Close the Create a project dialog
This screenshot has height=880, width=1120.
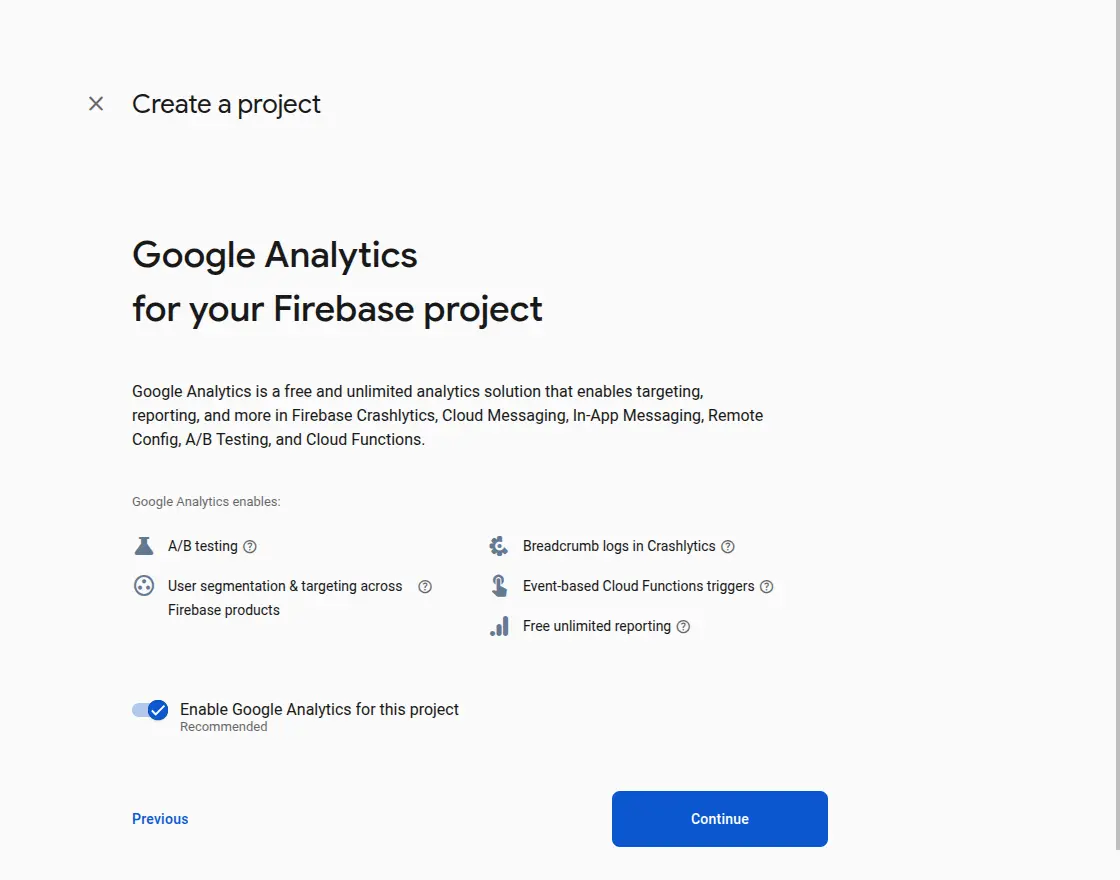click(x=96, y=104)
